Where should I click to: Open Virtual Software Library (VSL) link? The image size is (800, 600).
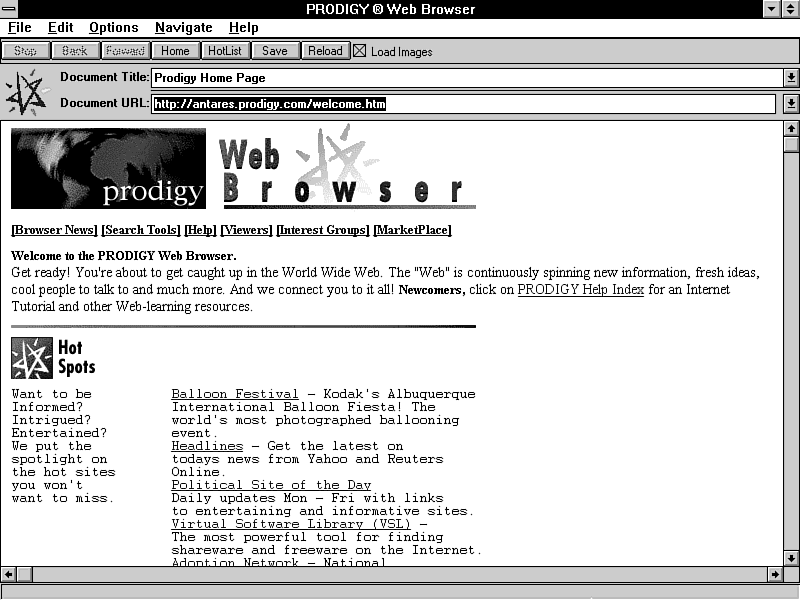coord(291,524)
